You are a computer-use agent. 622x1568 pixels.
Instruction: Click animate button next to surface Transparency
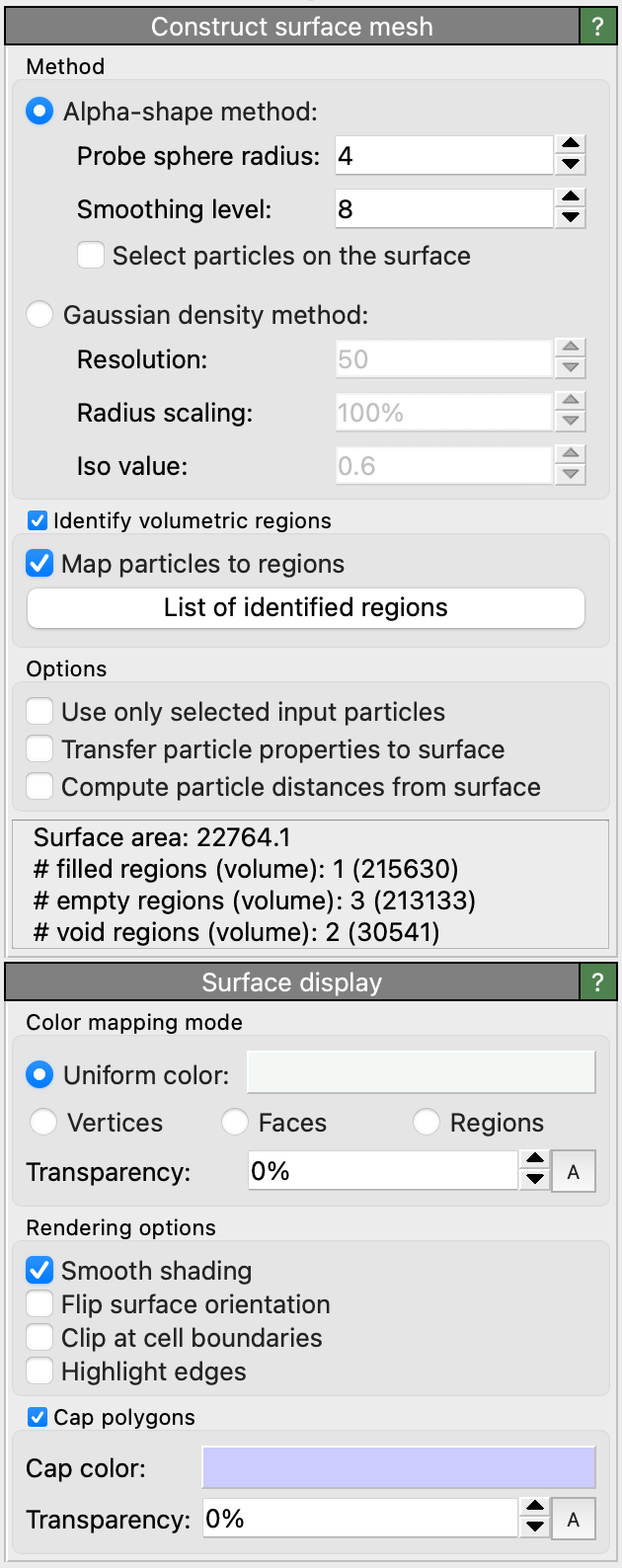tap(574, 1172)
